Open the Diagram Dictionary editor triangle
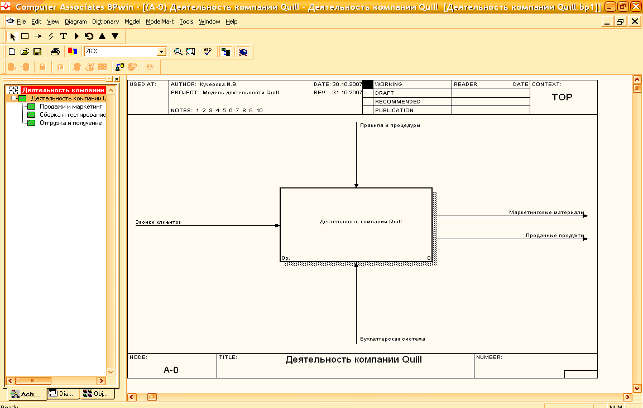 [x=76, y=36]
